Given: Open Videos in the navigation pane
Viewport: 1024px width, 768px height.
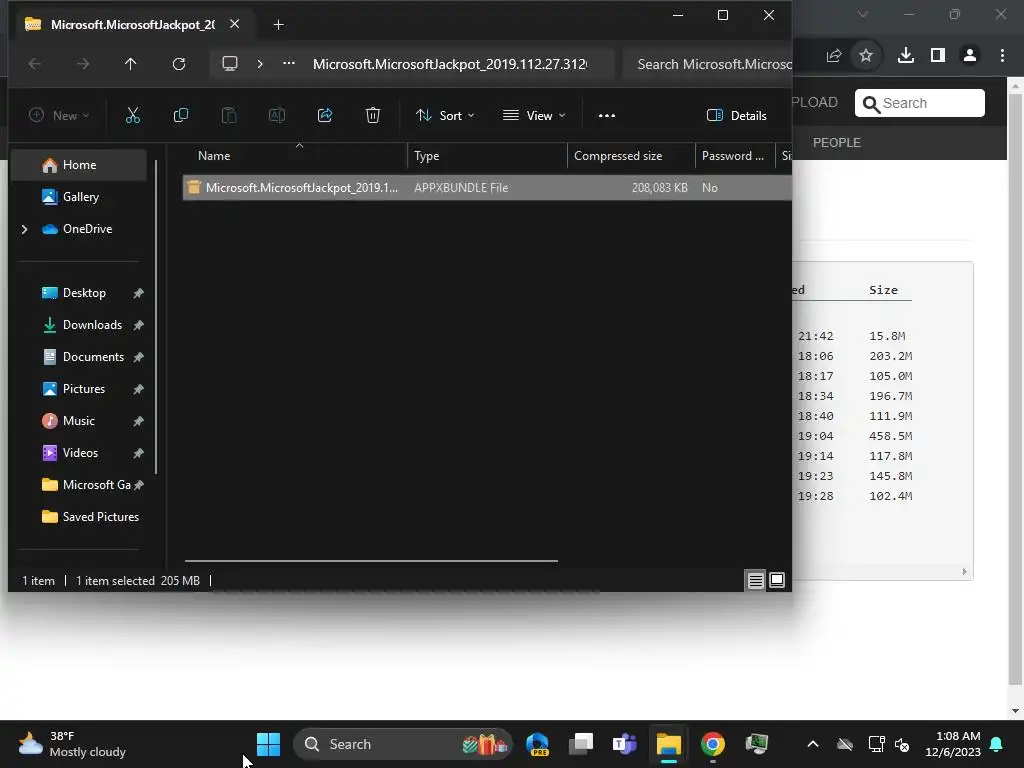Looking at the screenshot, I should click(x=79, y=453).
